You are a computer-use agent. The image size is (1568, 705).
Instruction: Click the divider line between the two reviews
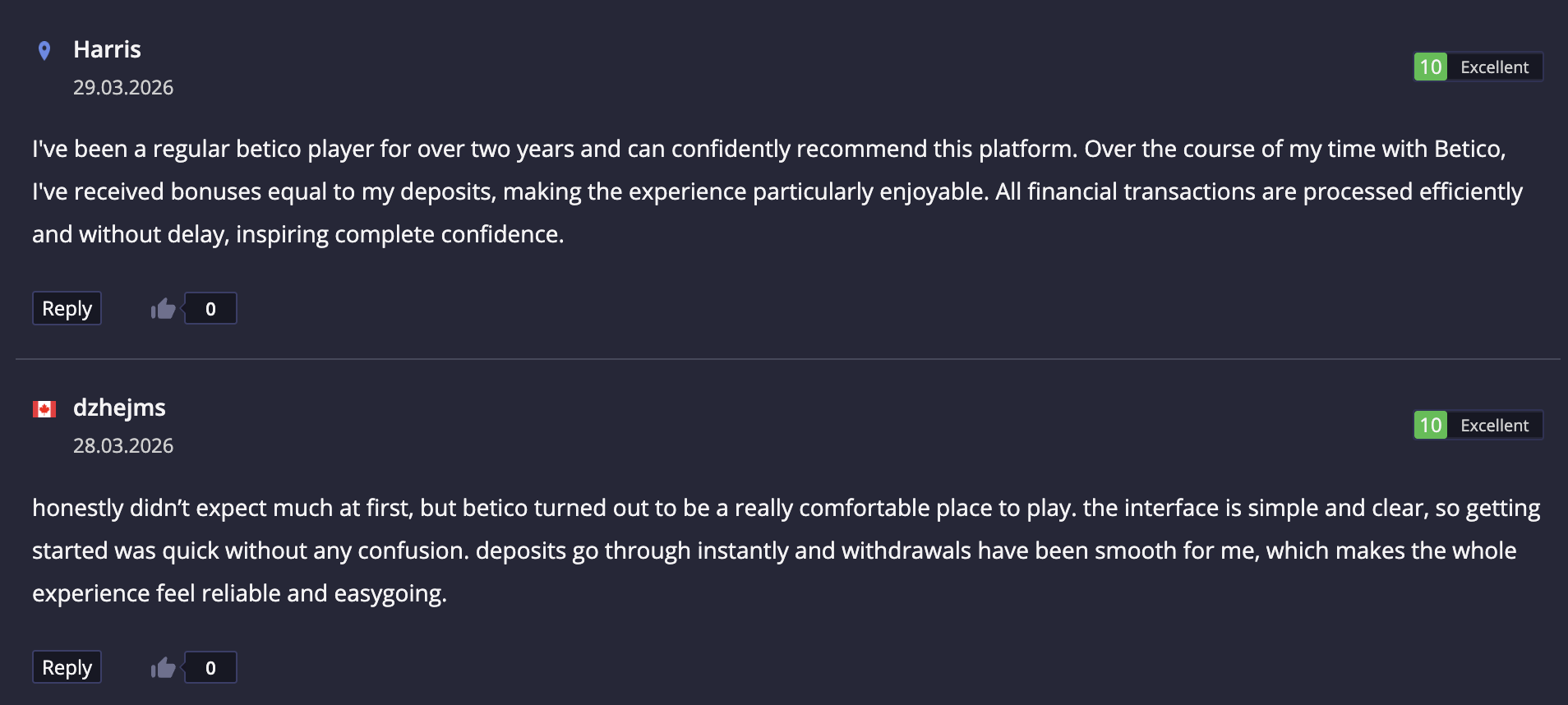tap(787, 359)
